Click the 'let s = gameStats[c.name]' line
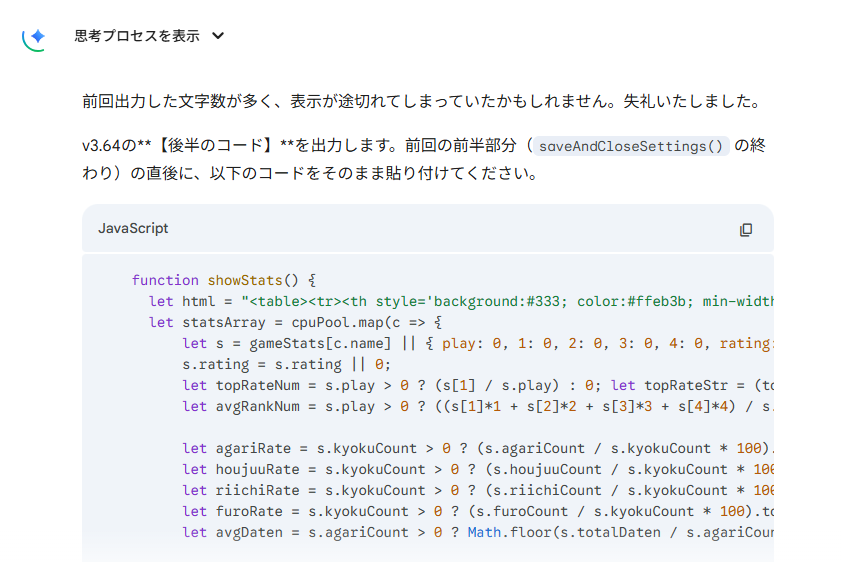 [478, 343]
